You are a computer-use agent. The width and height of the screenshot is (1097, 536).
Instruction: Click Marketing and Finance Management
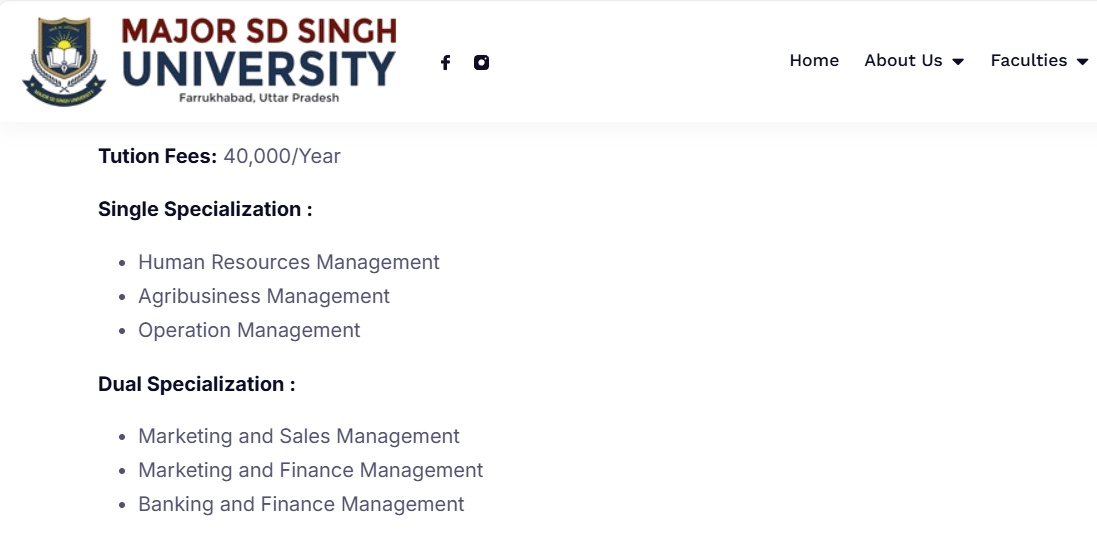tap(310, 470)
